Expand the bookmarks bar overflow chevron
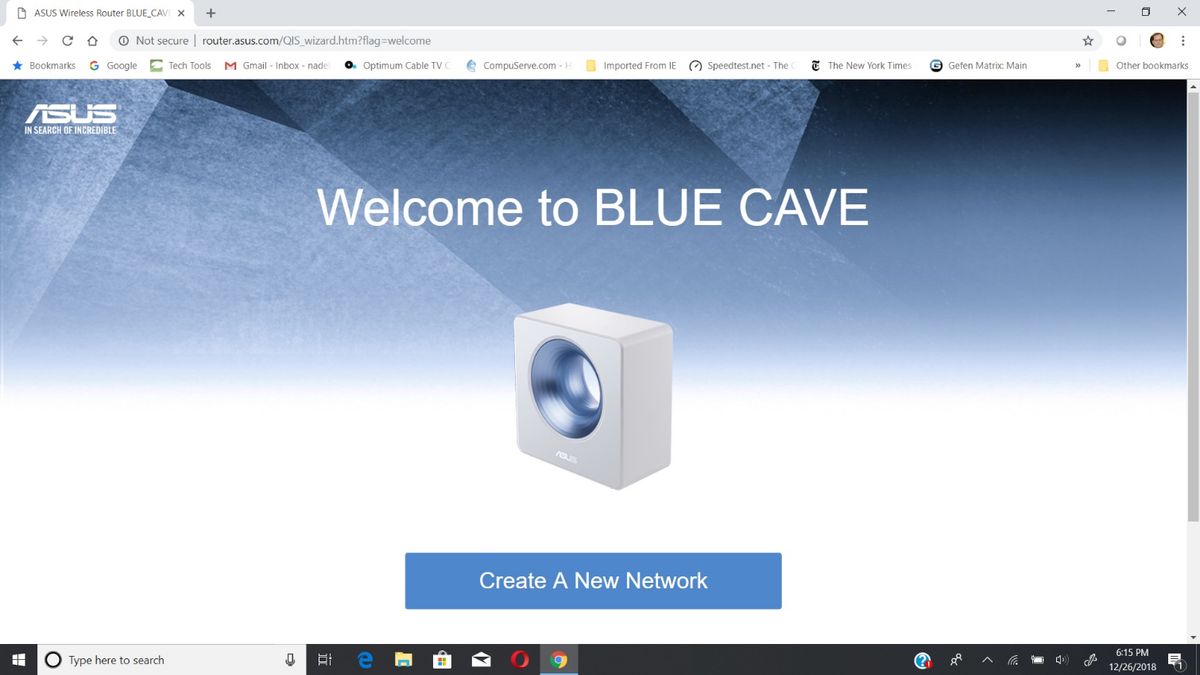 pos(1078,65)
